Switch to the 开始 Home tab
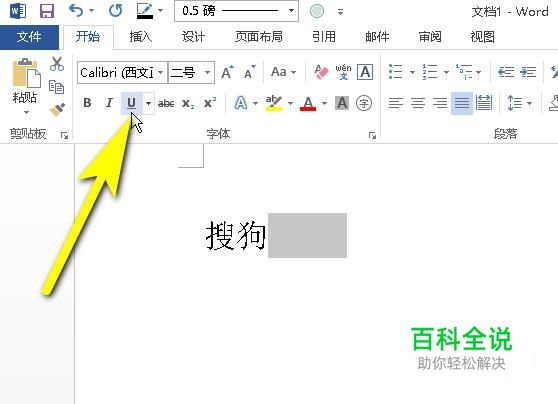Screen dimensions: 558x404 [88, 37]
